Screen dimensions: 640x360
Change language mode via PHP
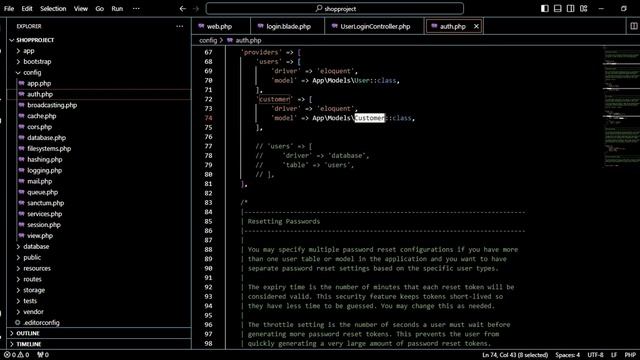pyautogui.click(x=630, y=355)
